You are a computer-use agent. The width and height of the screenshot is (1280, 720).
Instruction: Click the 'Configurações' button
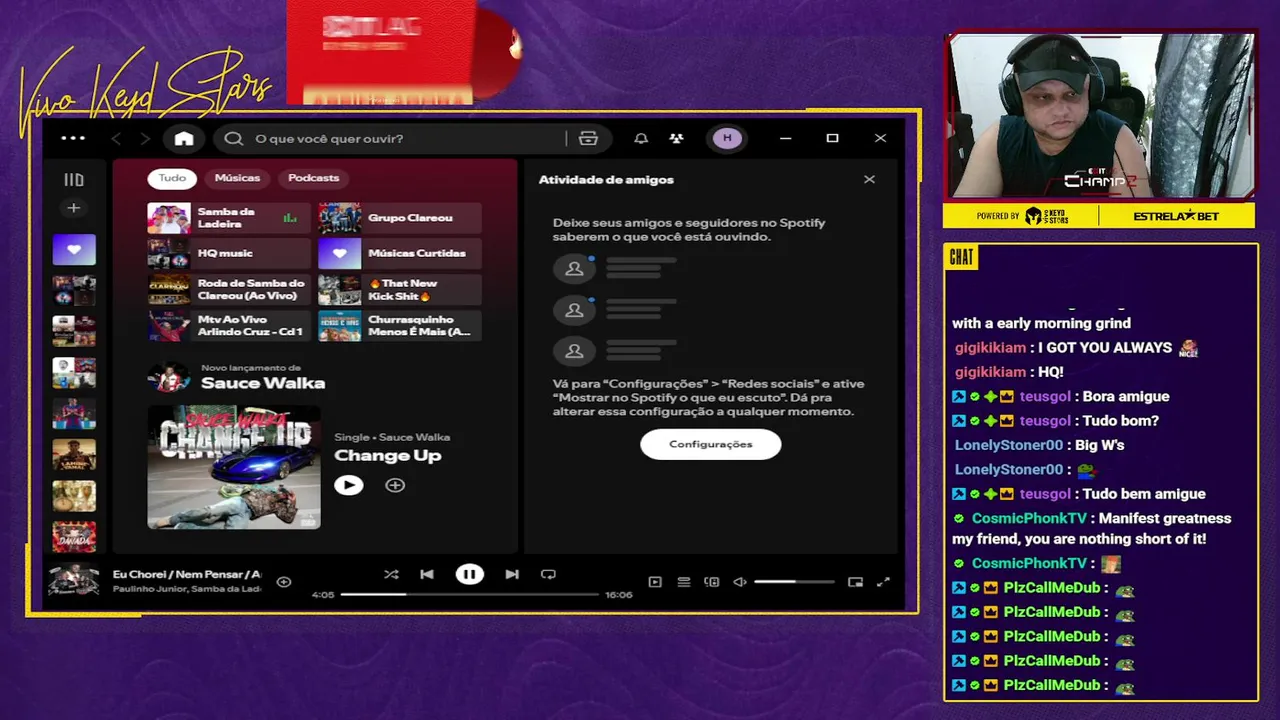710,444
